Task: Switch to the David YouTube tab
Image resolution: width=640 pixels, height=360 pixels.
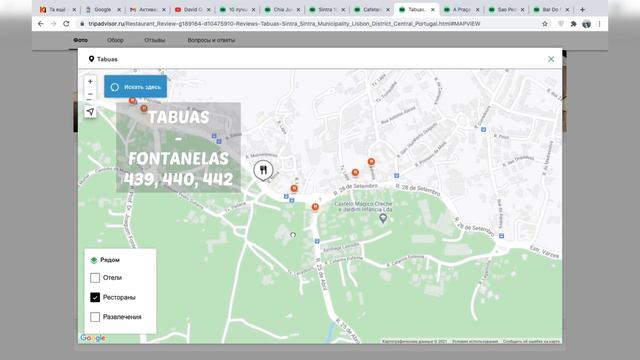Action: [192, 9]
